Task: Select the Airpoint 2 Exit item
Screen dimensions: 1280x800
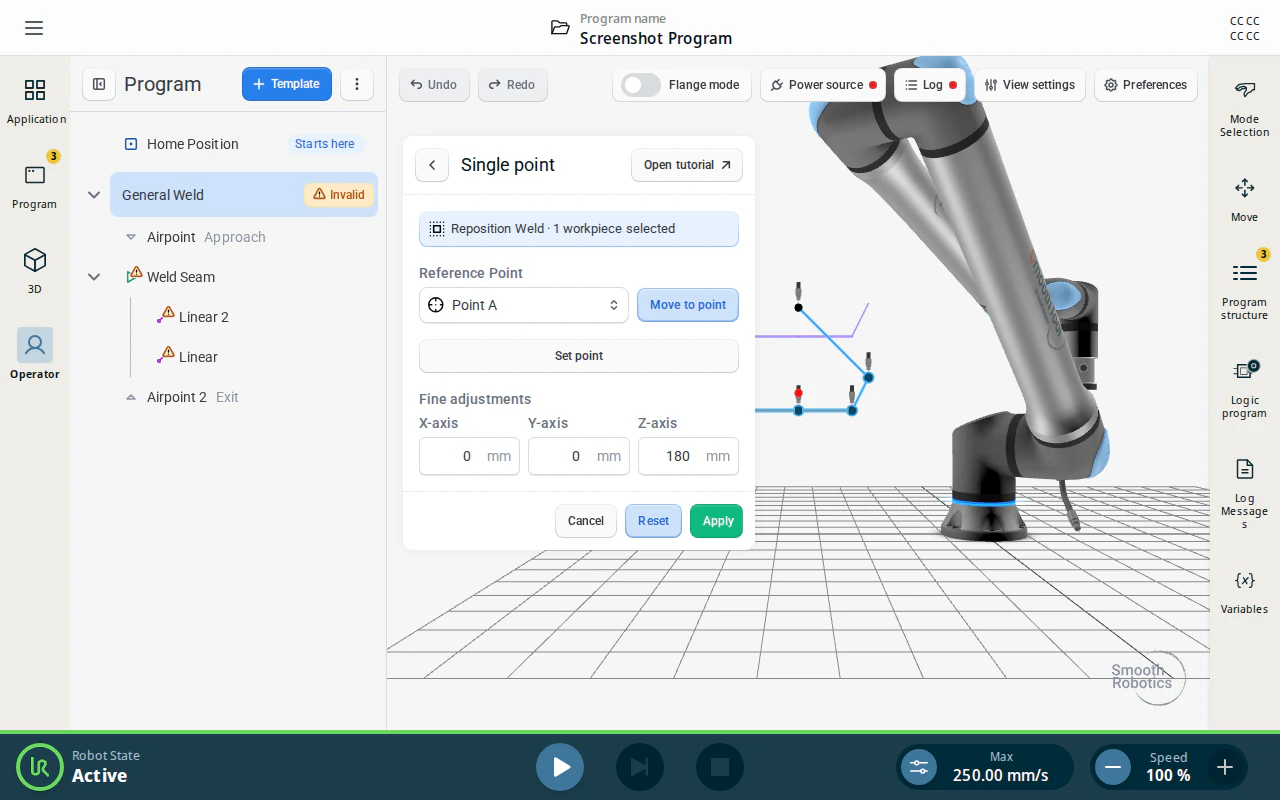Action: (244, 397)
